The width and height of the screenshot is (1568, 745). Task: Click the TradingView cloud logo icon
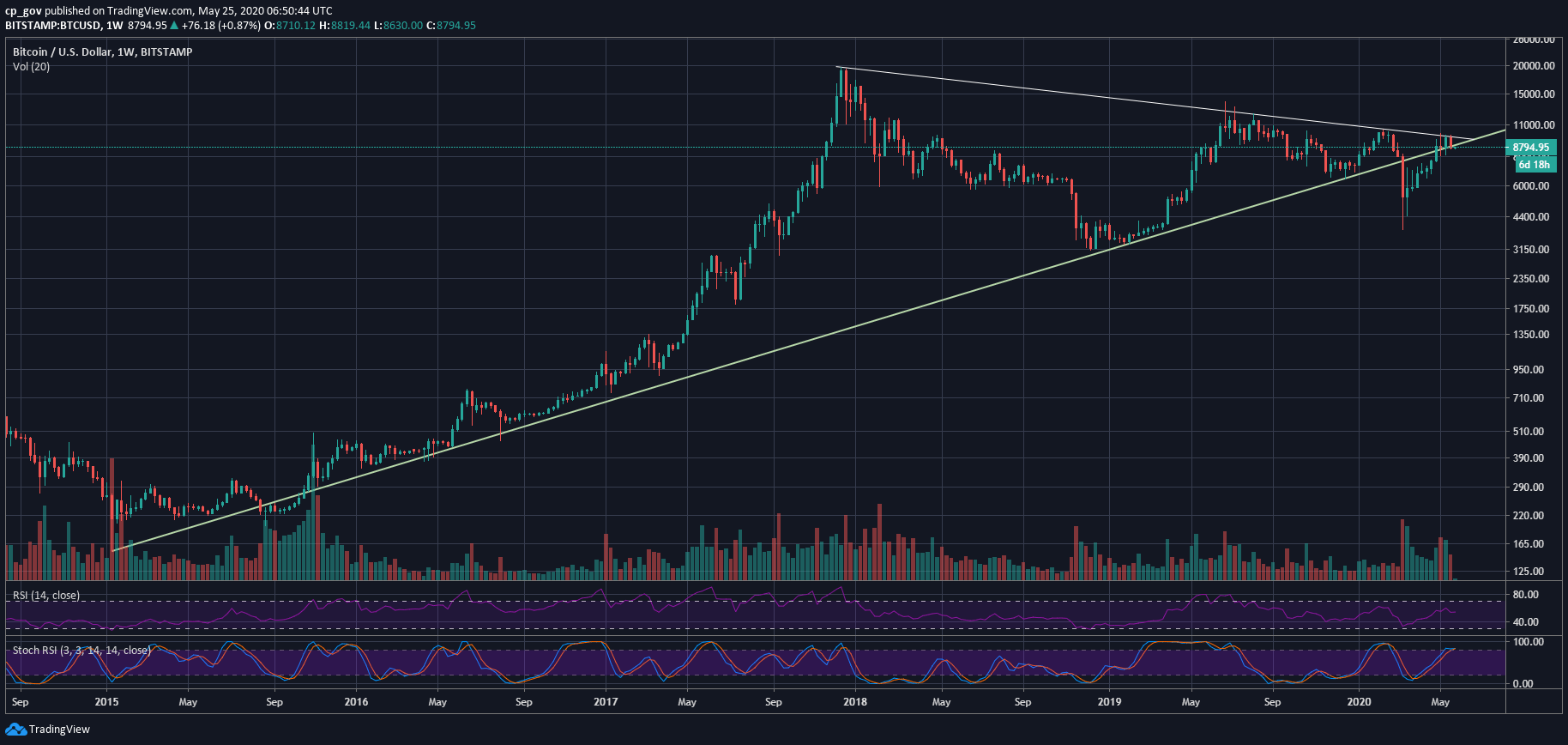pos(15,730)
